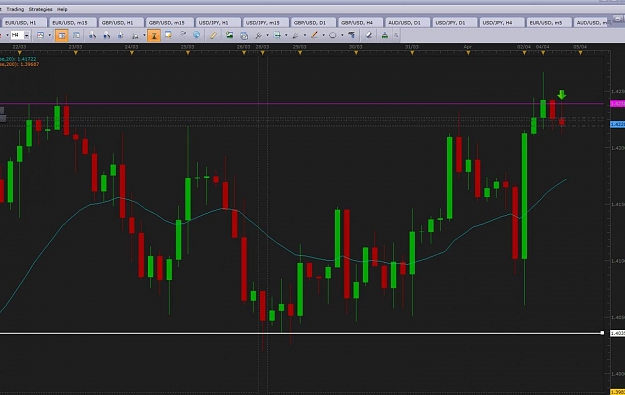This screenshot has width=625, height=395.
Task: Click the 20-period indicator label 1.41722
Action: (18, 59)
